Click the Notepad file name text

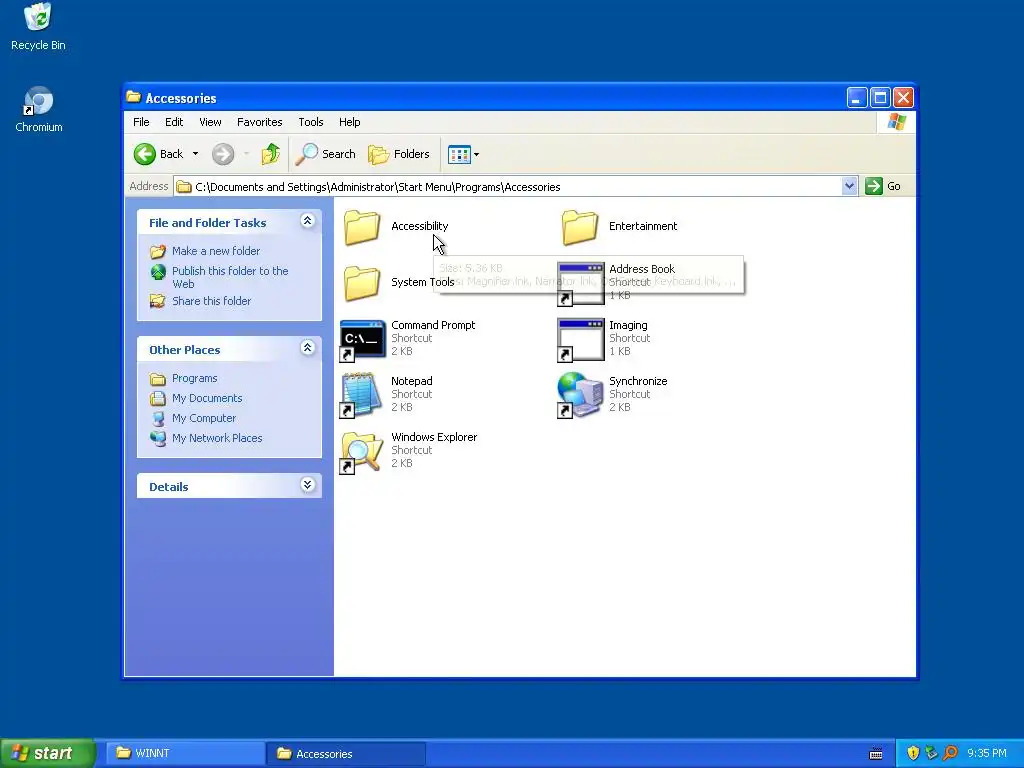click(411, 381)
